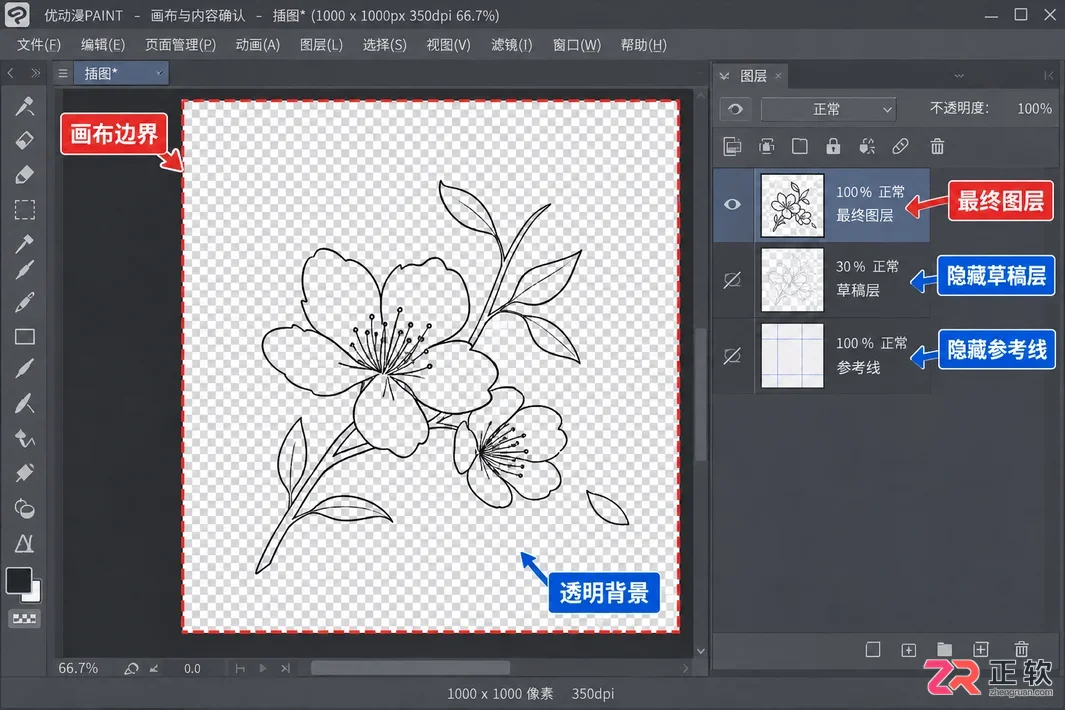Click the foreground dark color swatch
The height and width of the screenshot is (710, 1065).
pyautogui.click(x=18, y=581)
